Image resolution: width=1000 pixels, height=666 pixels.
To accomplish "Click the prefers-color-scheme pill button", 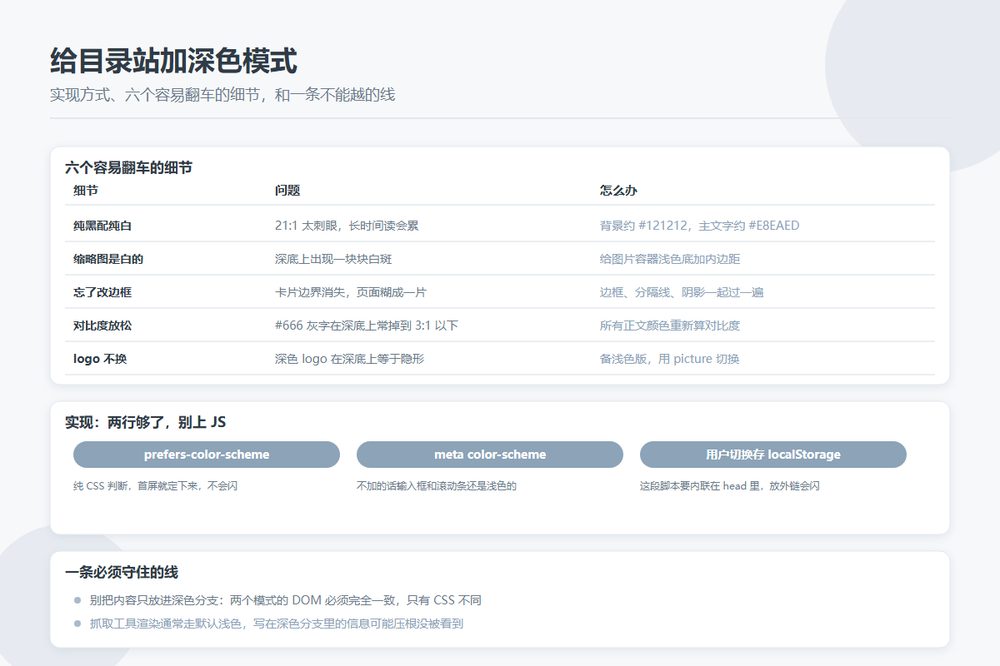I will pyautogui.click(x=207, y=455).
